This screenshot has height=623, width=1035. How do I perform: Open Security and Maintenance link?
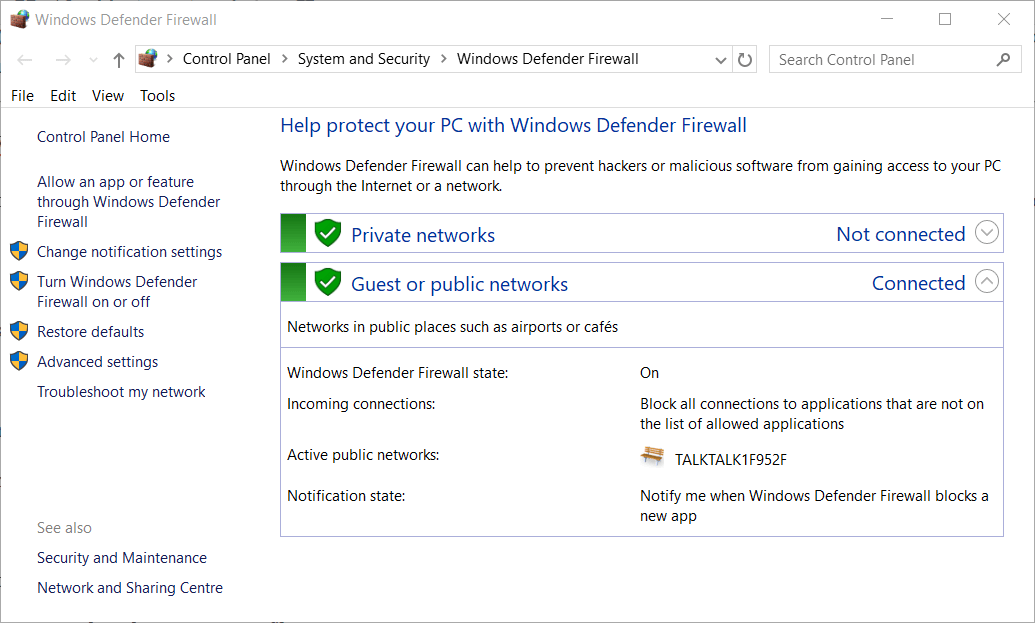coord(121,558)
